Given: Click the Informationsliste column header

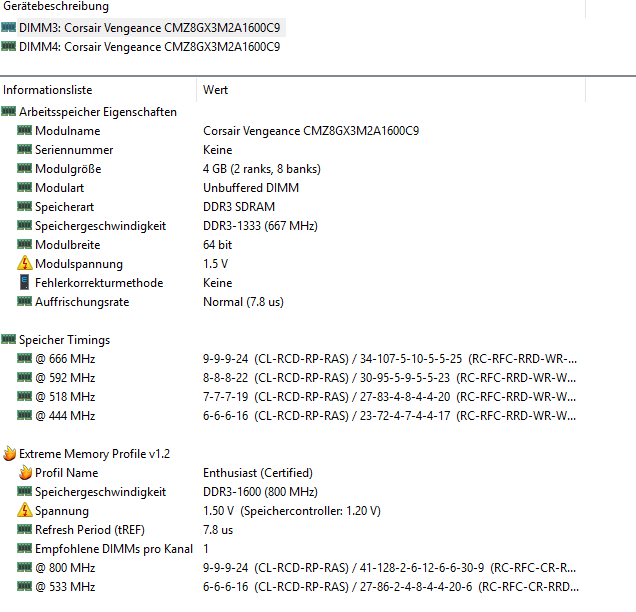Looking at the screenshot, I should click(47, 90).
